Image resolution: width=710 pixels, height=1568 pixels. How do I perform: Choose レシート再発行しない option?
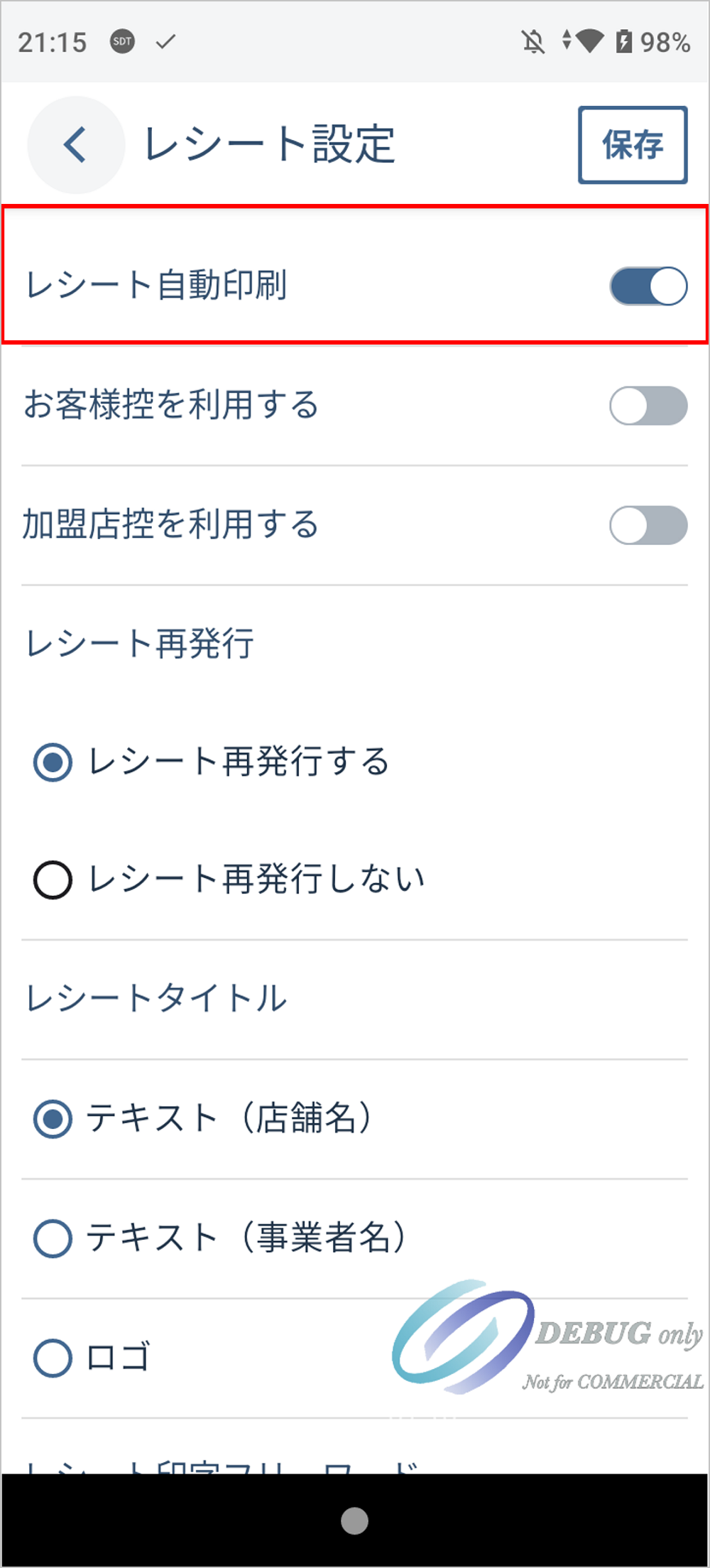point(53,880)
